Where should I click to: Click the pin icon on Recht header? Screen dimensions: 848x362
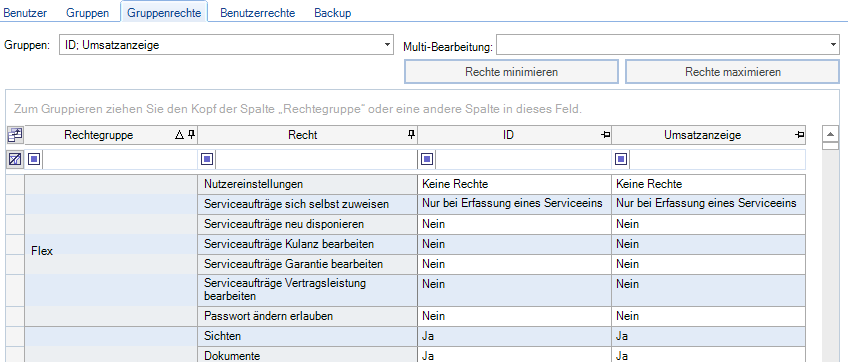point(412,135)
